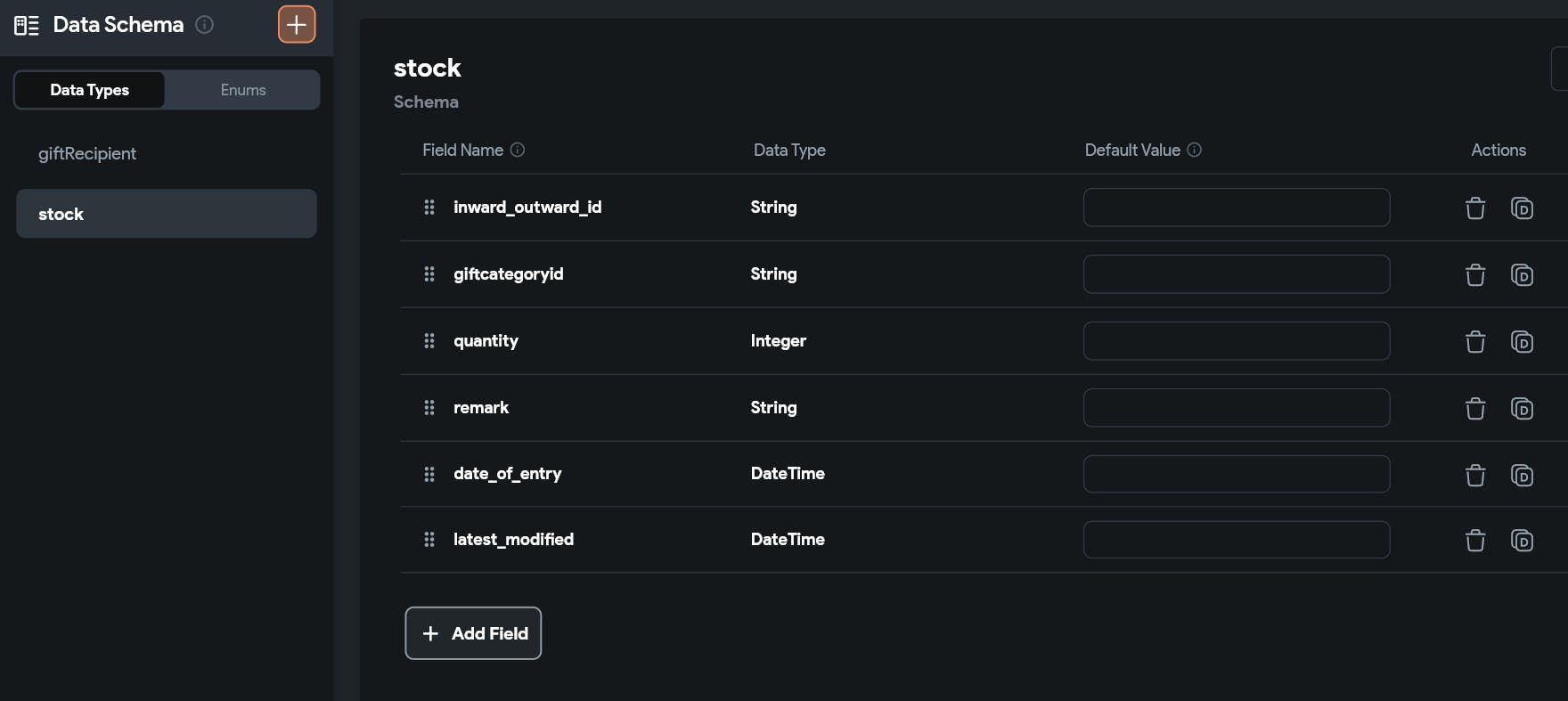Click the date_of_entry field name

[x=508, y=474]
